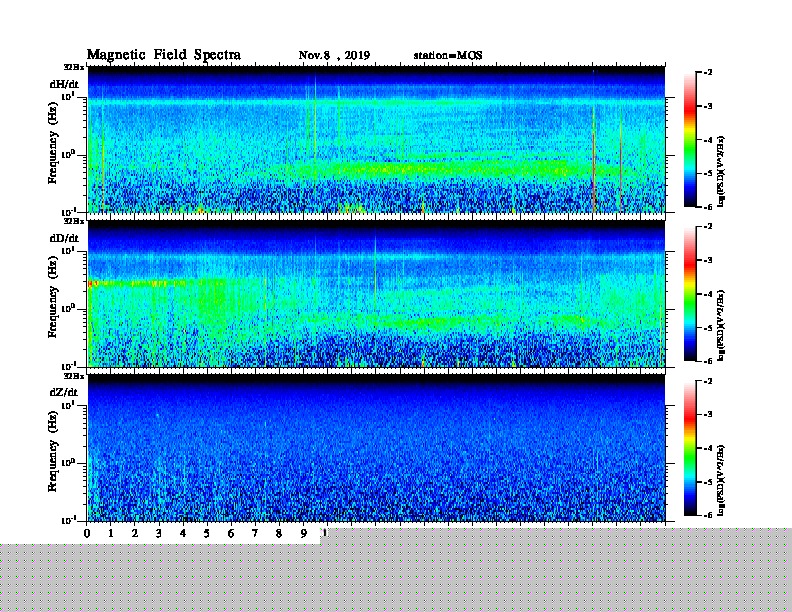Image resolution: width=792 pixels, height=612 pixels.
Task: Click the "station=MOS" label
Action: pyautogui.click(x=448, y=56)
